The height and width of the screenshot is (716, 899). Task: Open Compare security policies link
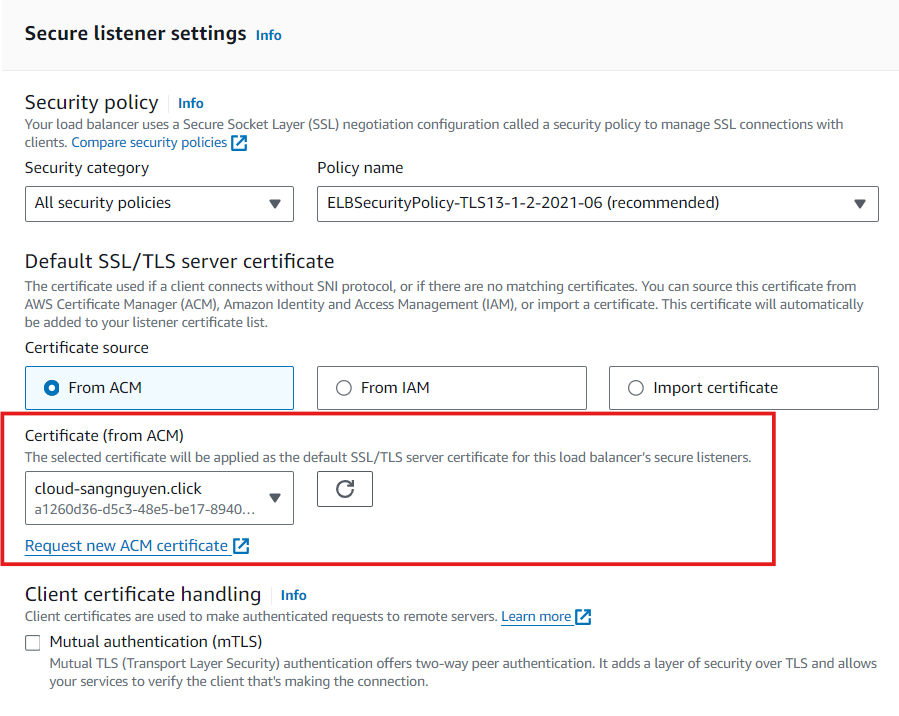pos(149,143)
